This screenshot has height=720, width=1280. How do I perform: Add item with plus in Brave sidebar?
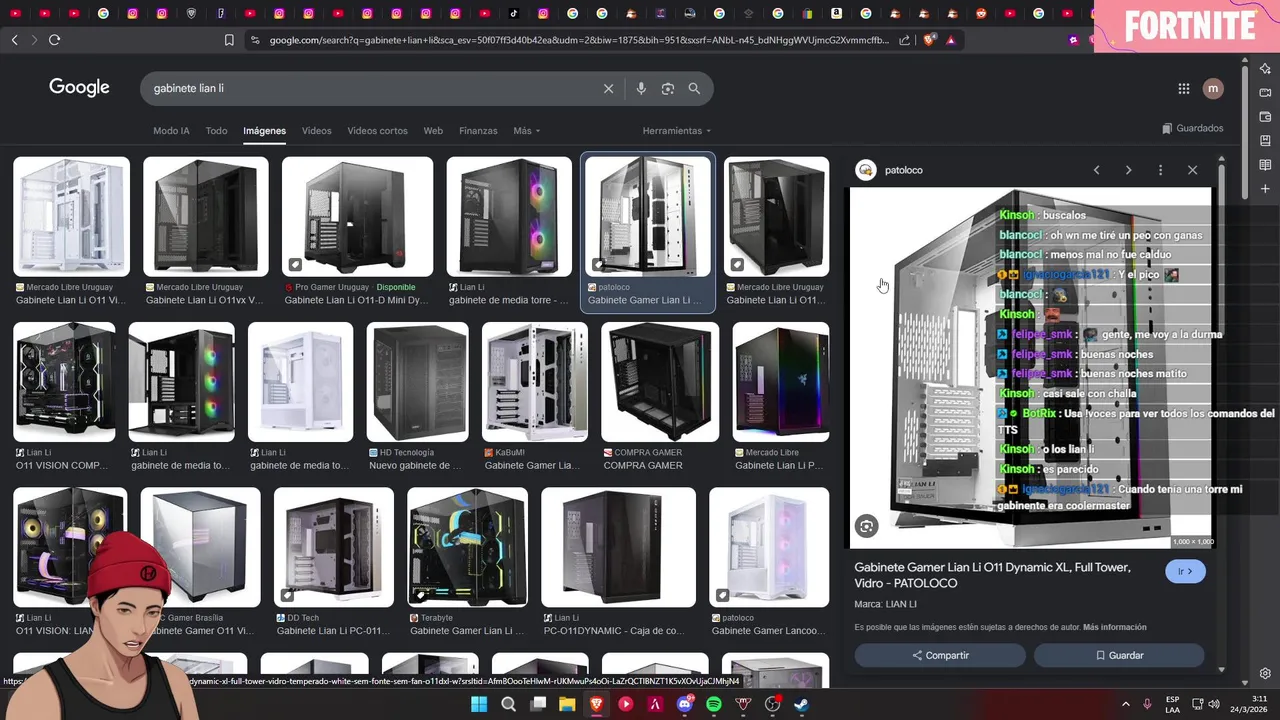point(1265,189)
